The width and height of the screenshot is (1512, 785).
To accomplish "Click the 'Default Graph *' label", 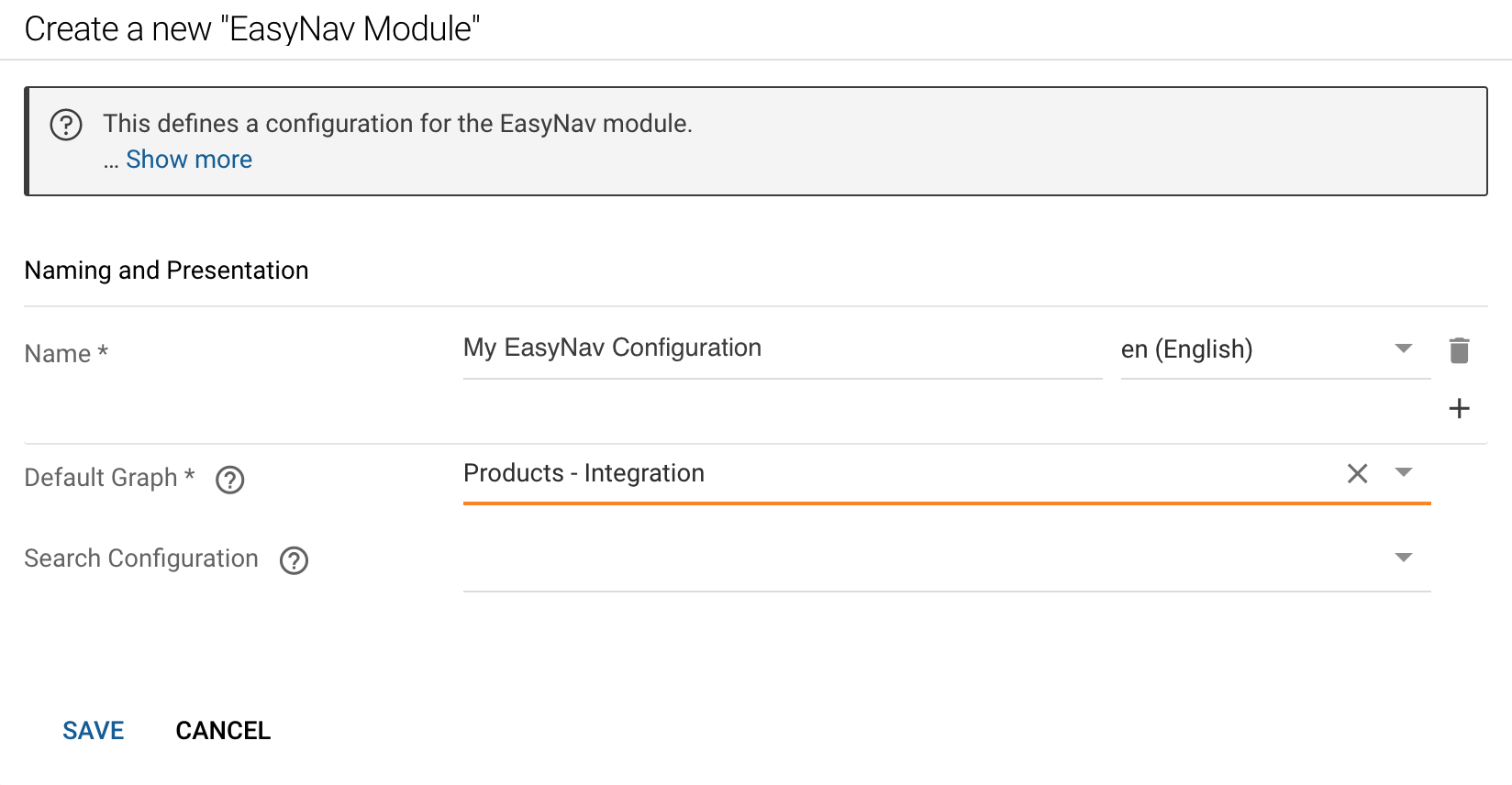I will (109, 478).
